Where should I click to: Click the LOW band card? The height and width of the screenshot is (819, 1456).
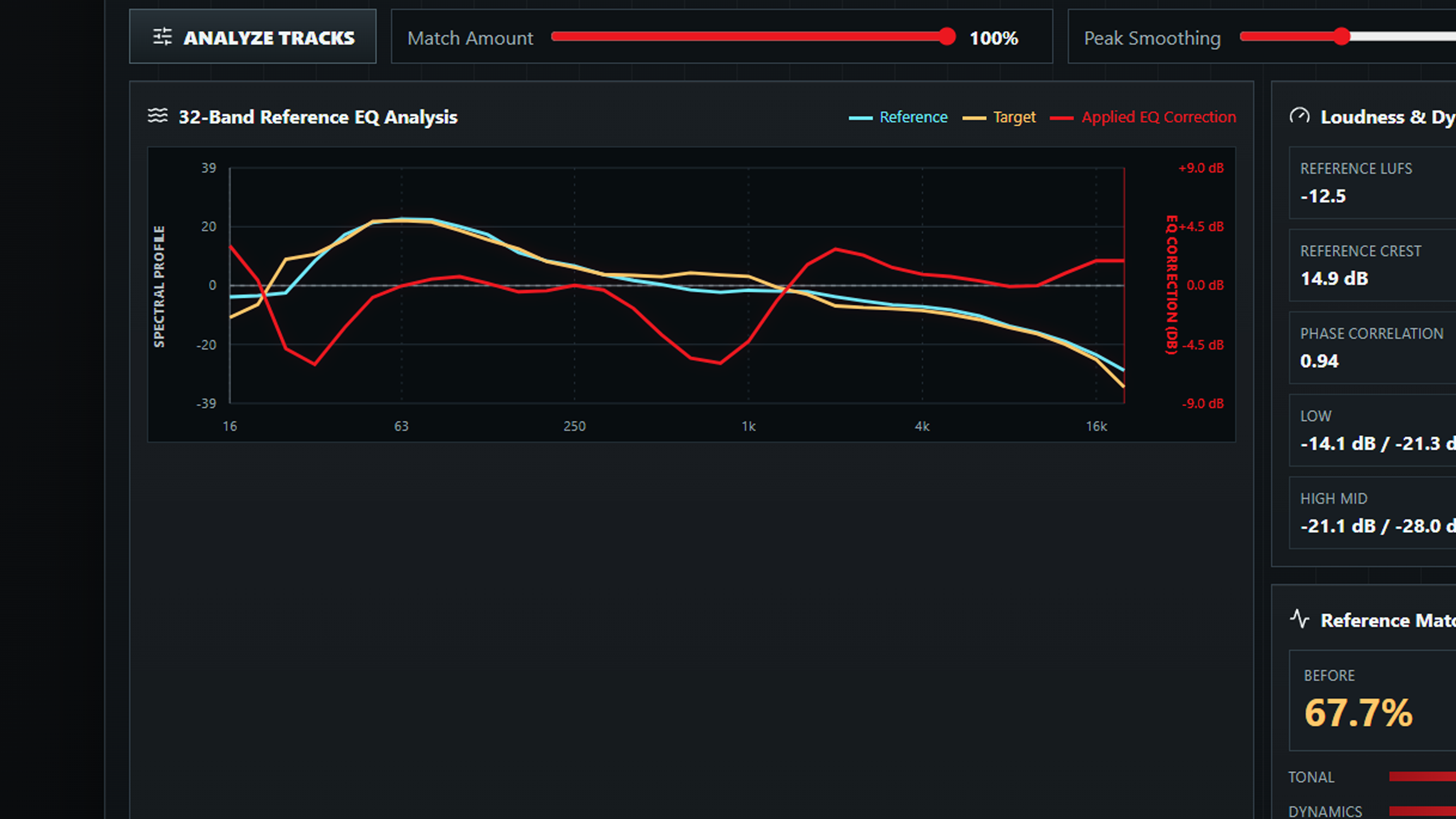(1372, 430)
